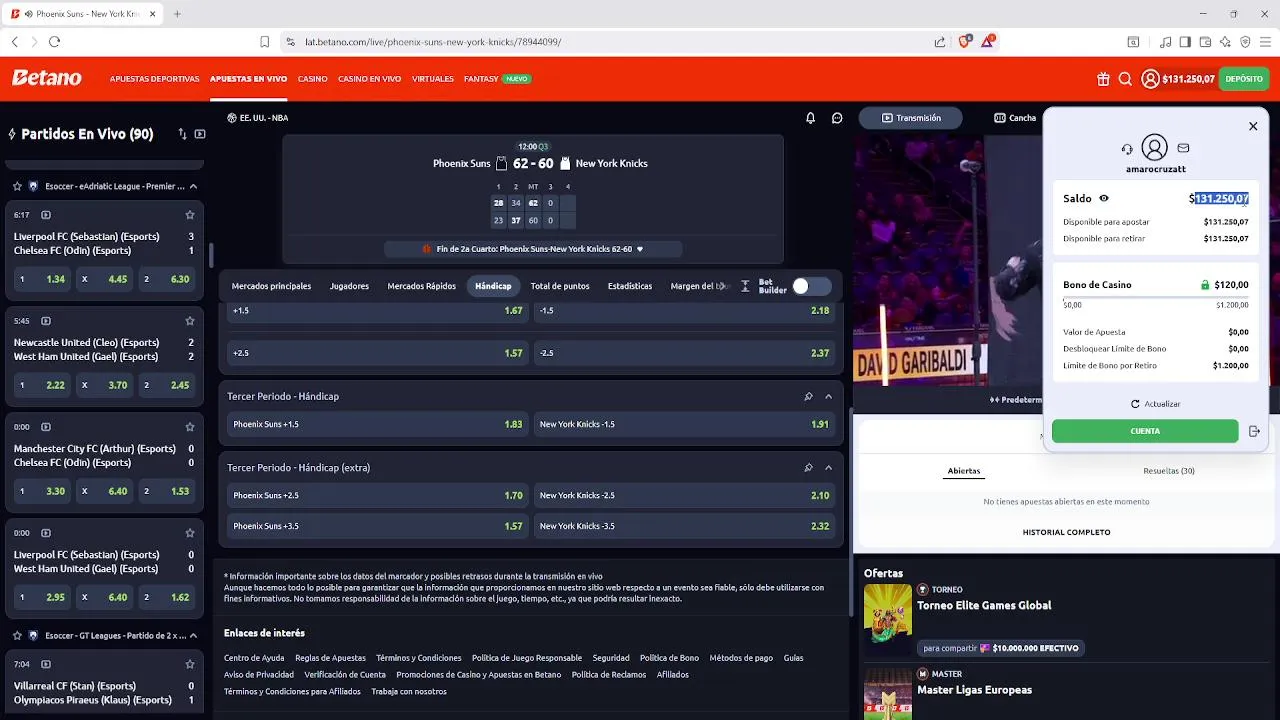Open the gift promotions icon in header

[1103, 79]
